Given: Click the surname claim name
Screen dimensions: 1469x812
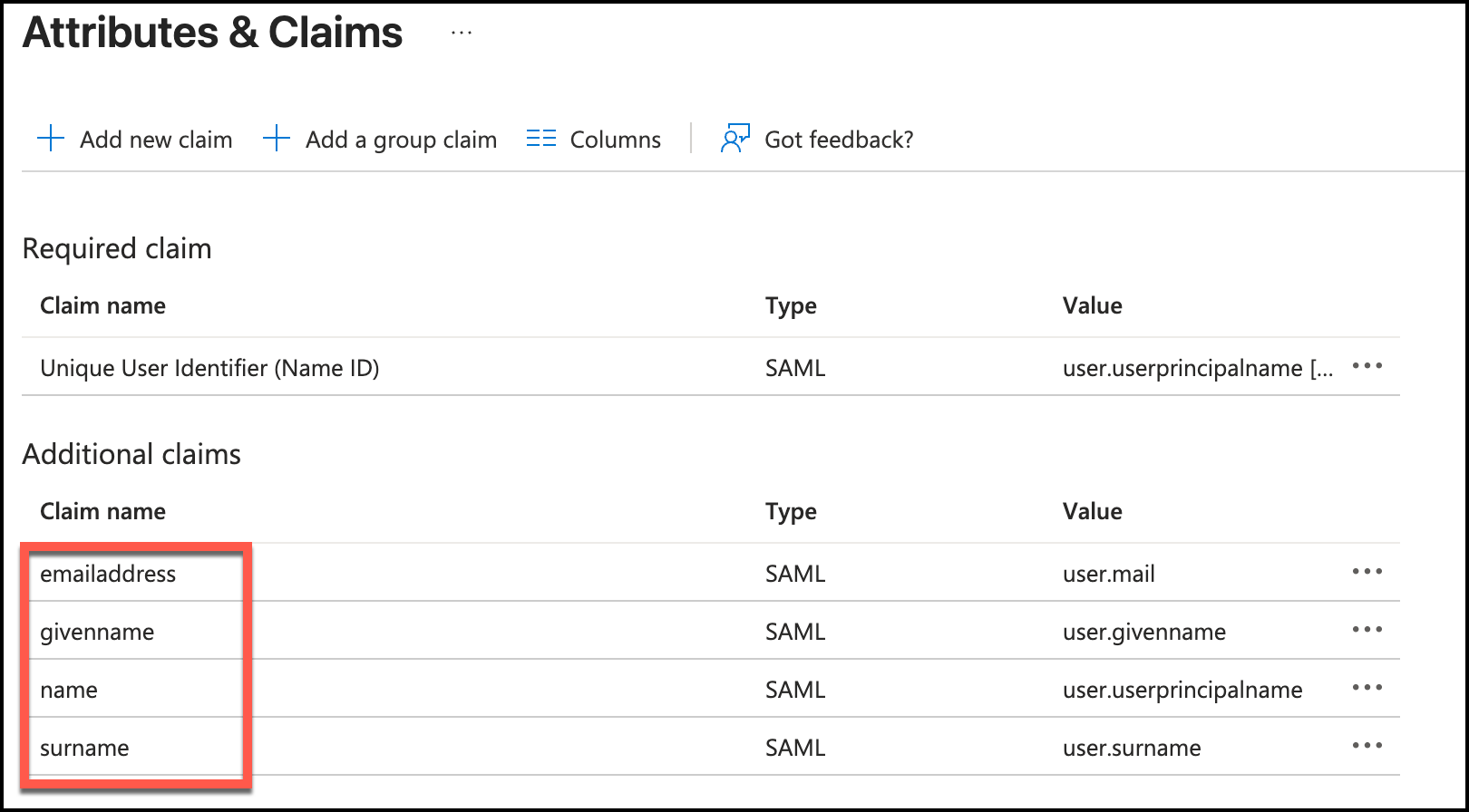Looking at the screenshot, I should coord(84,748).
